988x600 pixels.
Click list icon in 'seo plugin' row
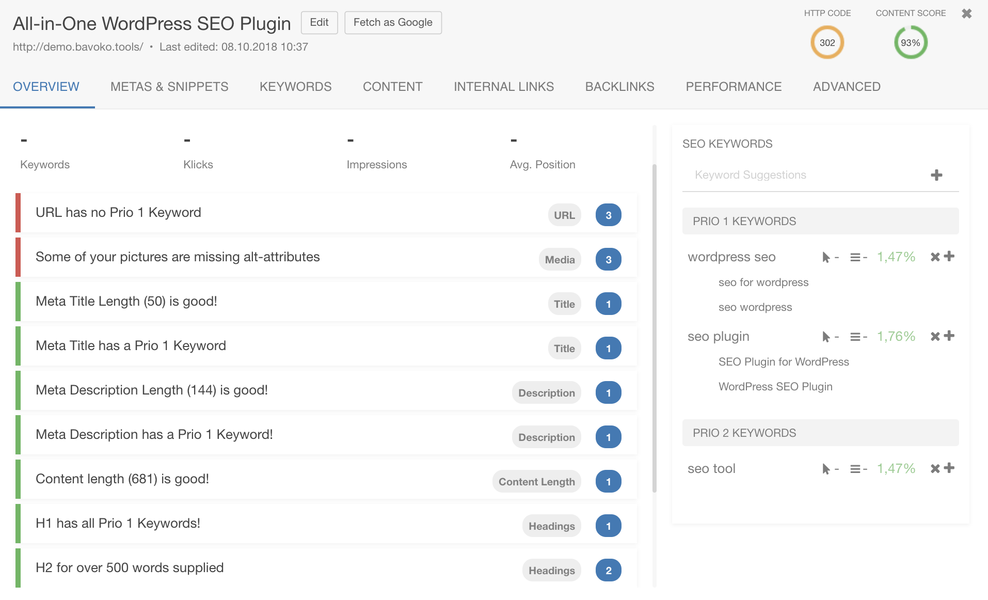coord(855,337)
